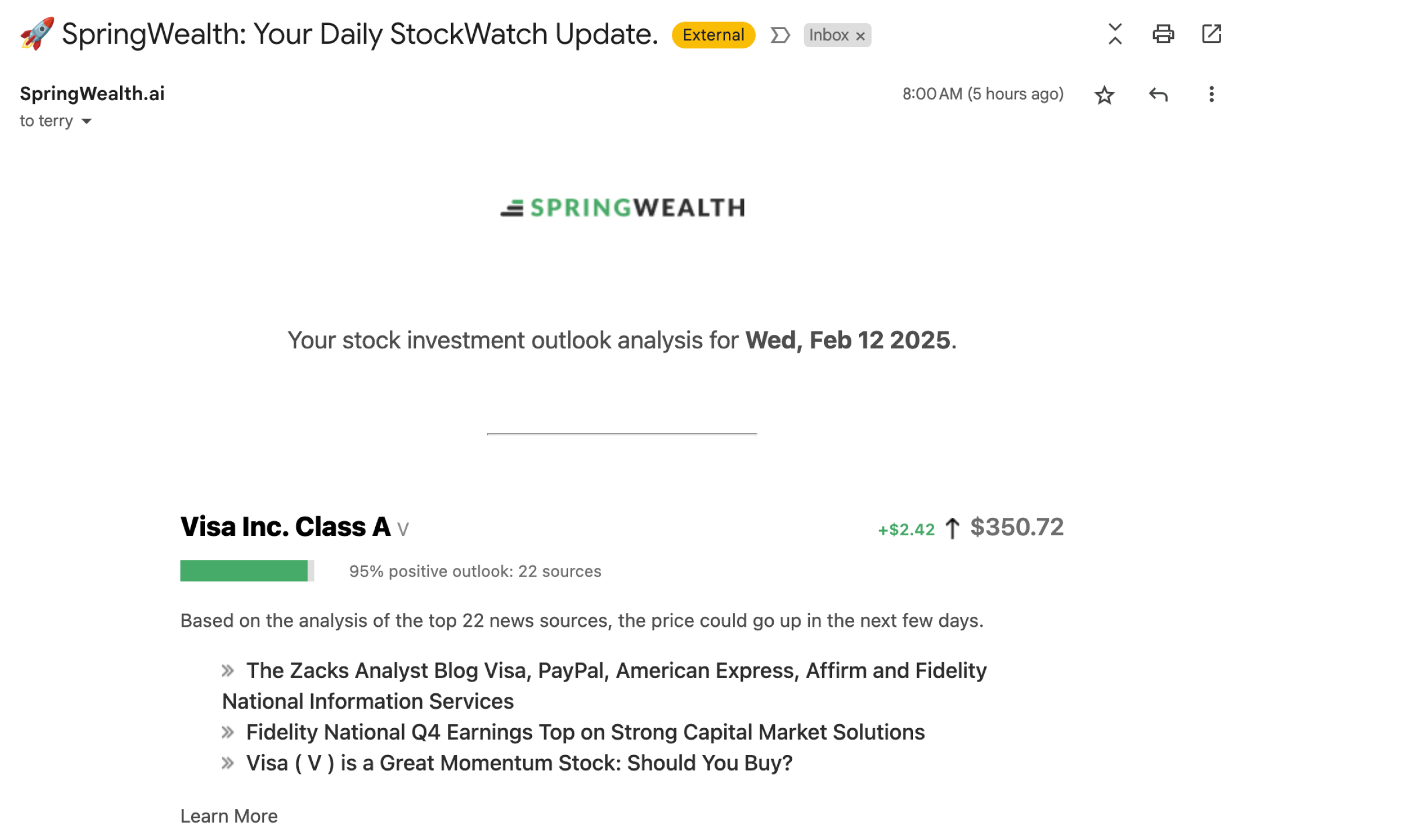The height and width of the screenshot is (840, 1417).
Task: Open 'Visa ( V ) is a Great Momentum Stock' link
Action: click(x=519, y=763)
